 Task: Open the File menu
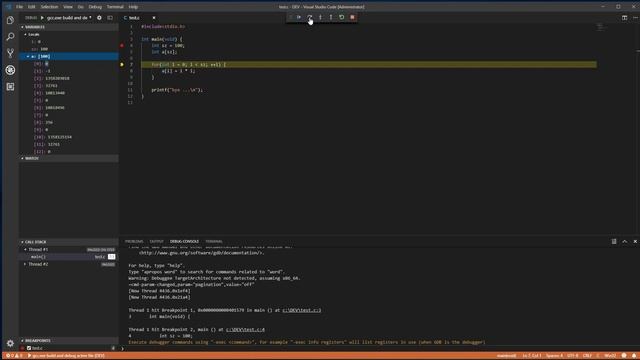[19, 7]
